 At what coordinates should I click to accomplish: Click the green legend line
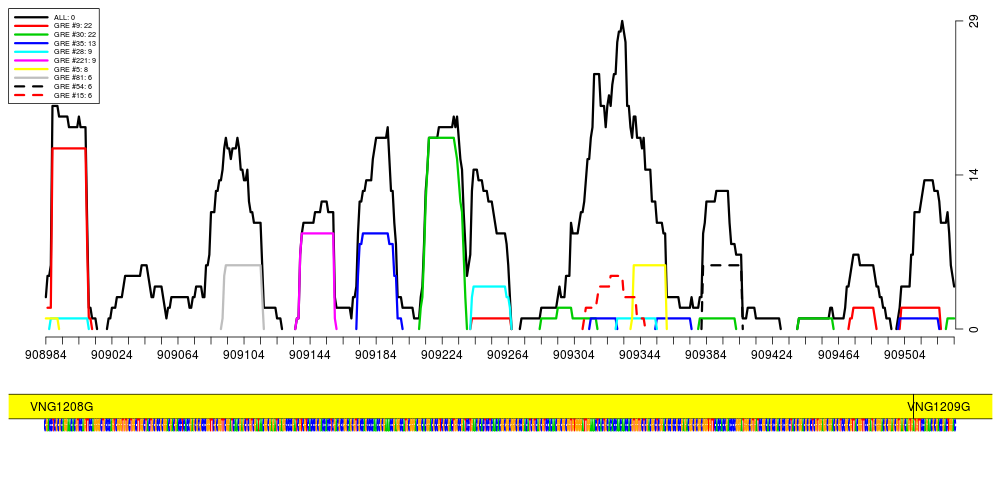(x=31, y=34)
